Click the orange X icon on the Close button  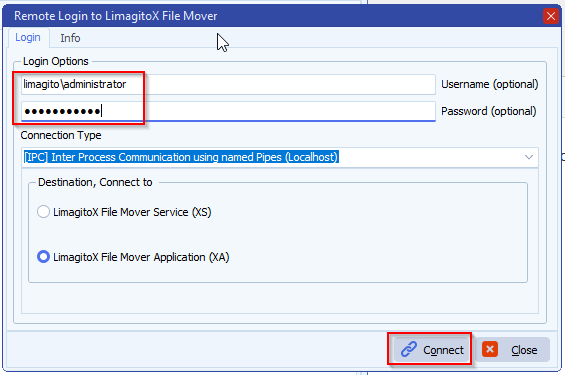490,349
